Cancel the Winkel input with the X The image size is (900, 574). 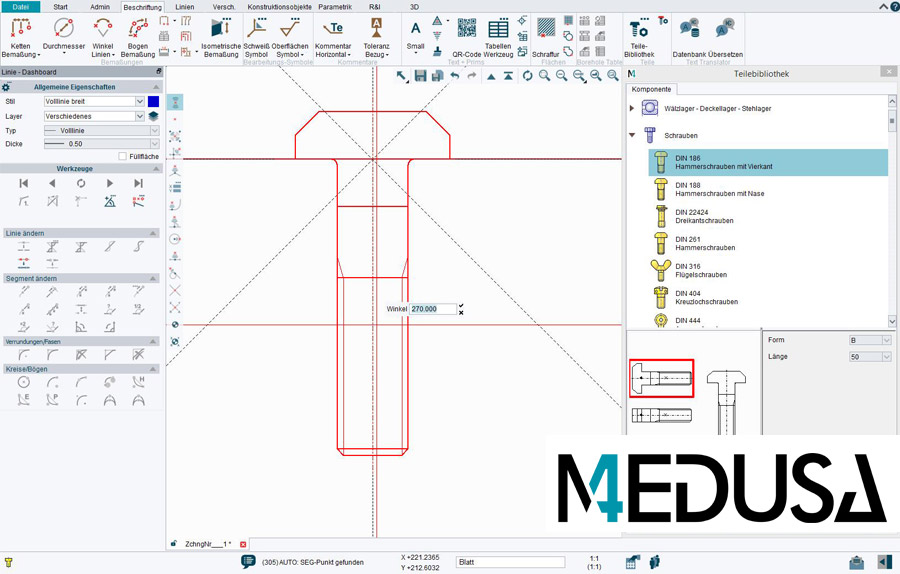tap(461, 313)
